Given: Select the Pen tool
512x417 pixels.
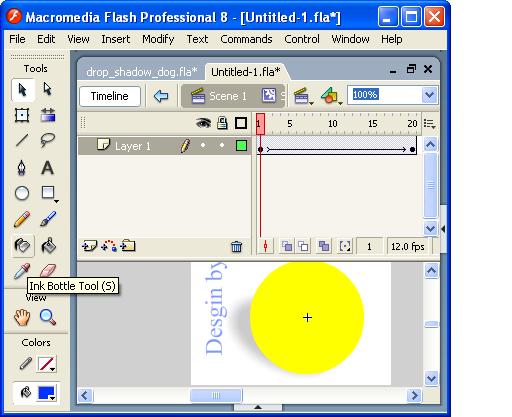Looking at the screenshot, I should coord(22,167).
